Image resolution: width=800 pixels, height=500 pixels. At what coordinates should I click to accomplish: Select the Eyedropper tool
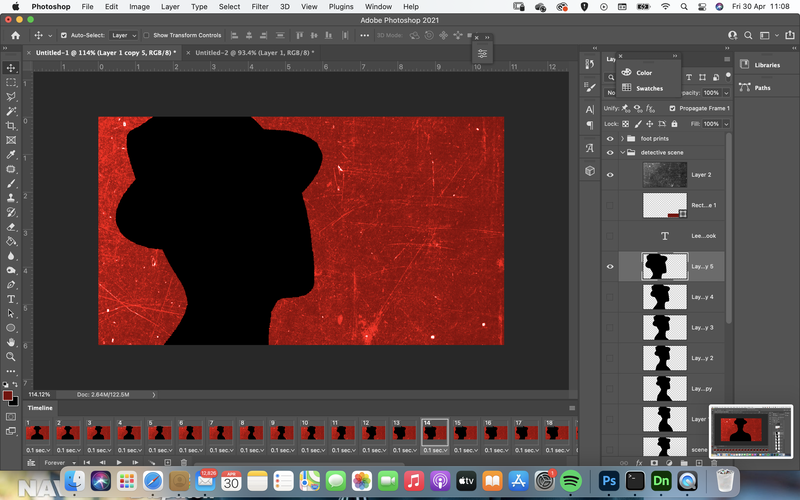coord(11,155)
